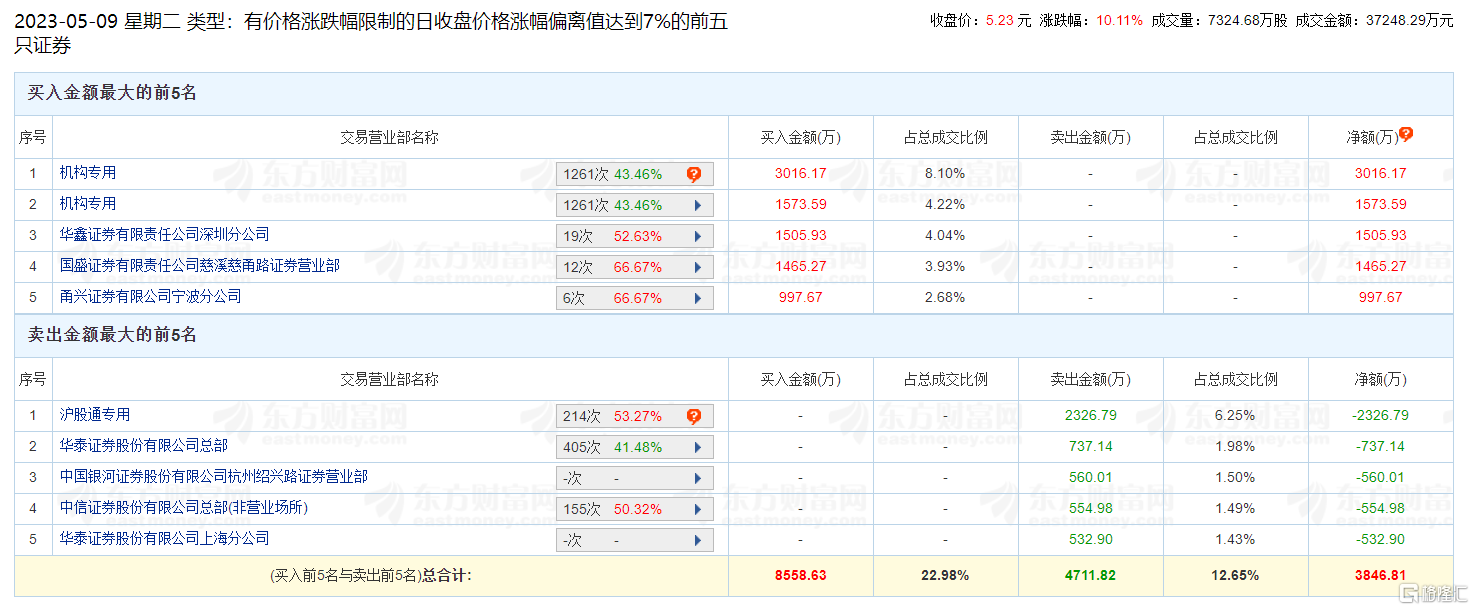This screenshot has width=1474, height=610.
Task: Expand the arrow for 中信证券总部 stats
Action: (697, 510)
